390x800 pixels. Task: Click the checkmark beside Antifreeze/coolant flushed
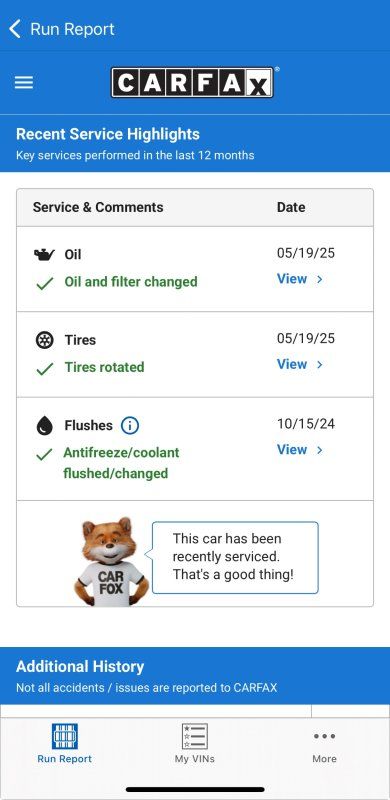(x=44, y=454)
